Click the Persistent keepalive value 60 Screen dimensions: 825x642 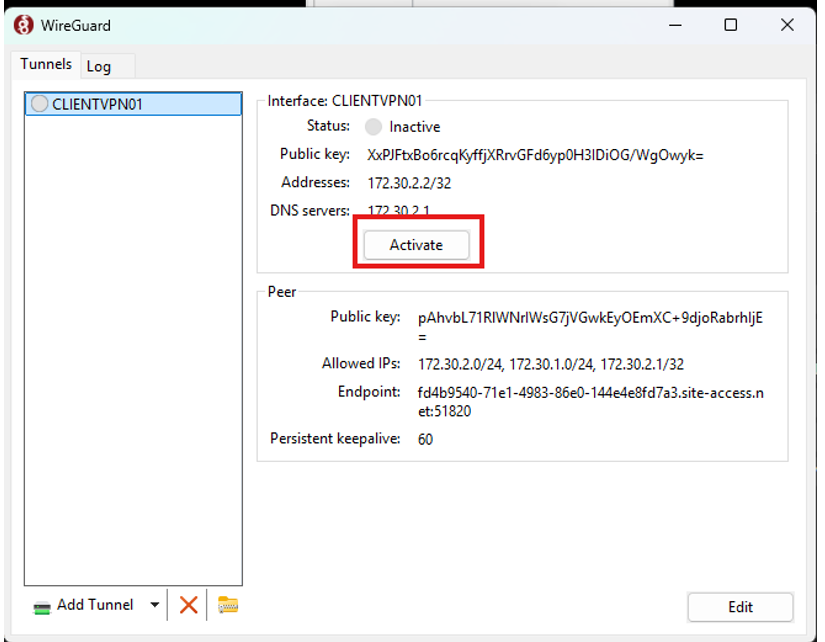[x=425, y=439]
